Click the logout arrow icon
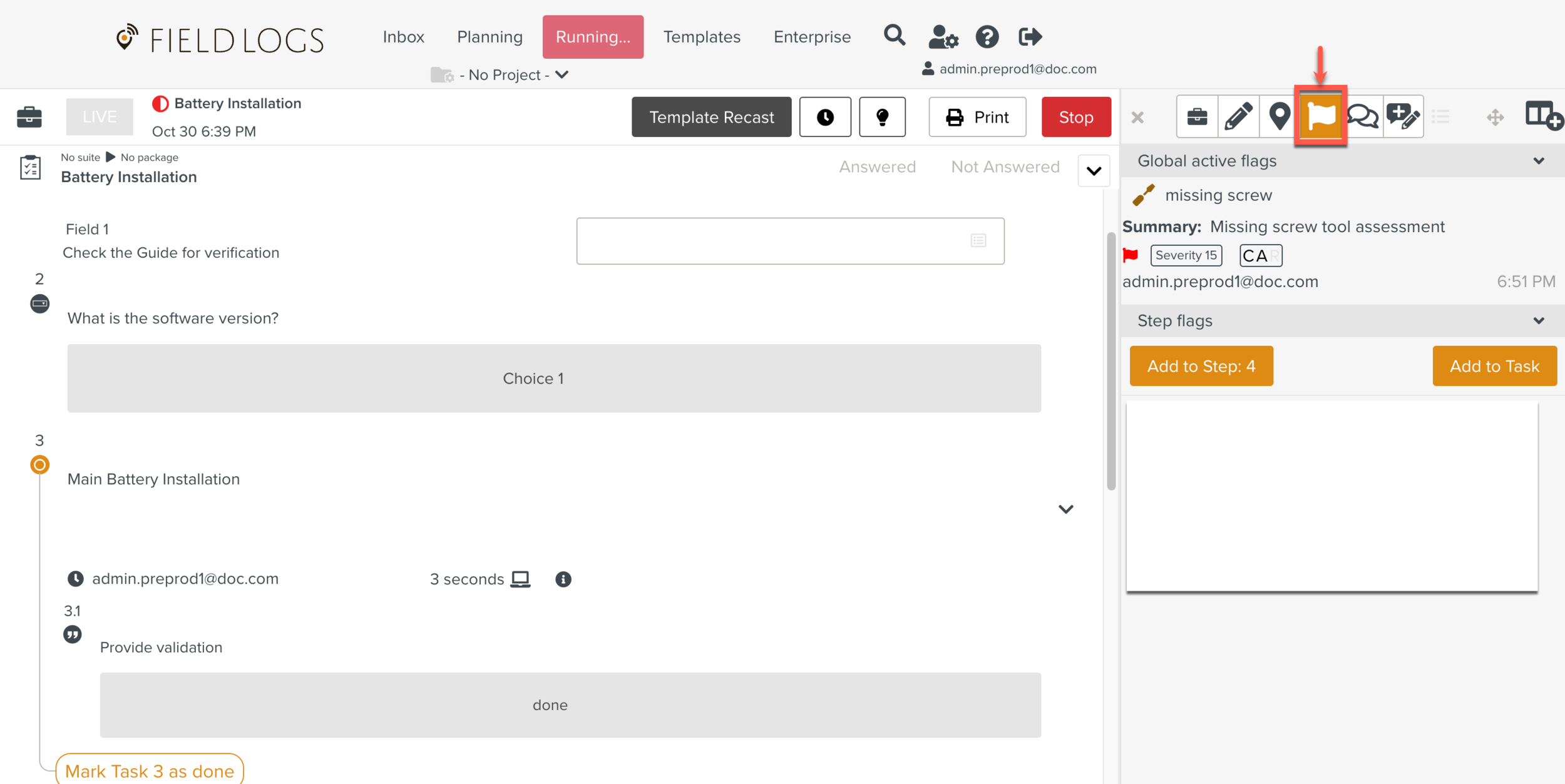 point(1030,37)
